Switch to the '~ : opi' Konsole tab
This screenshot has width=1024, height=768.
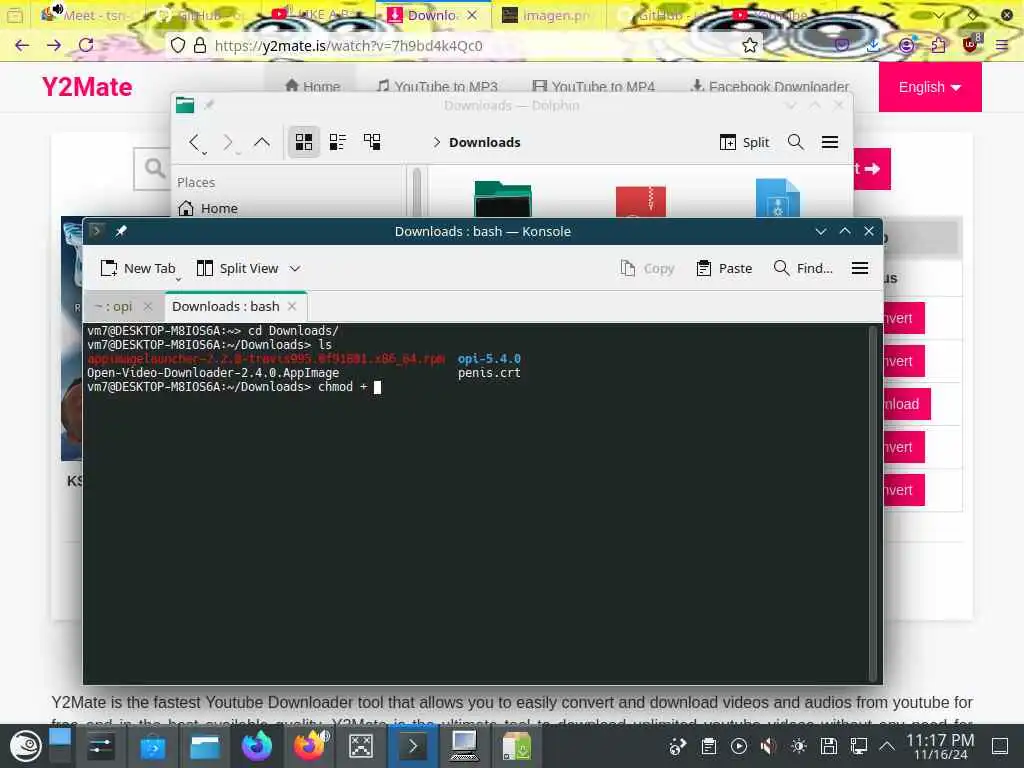(113, 306)
